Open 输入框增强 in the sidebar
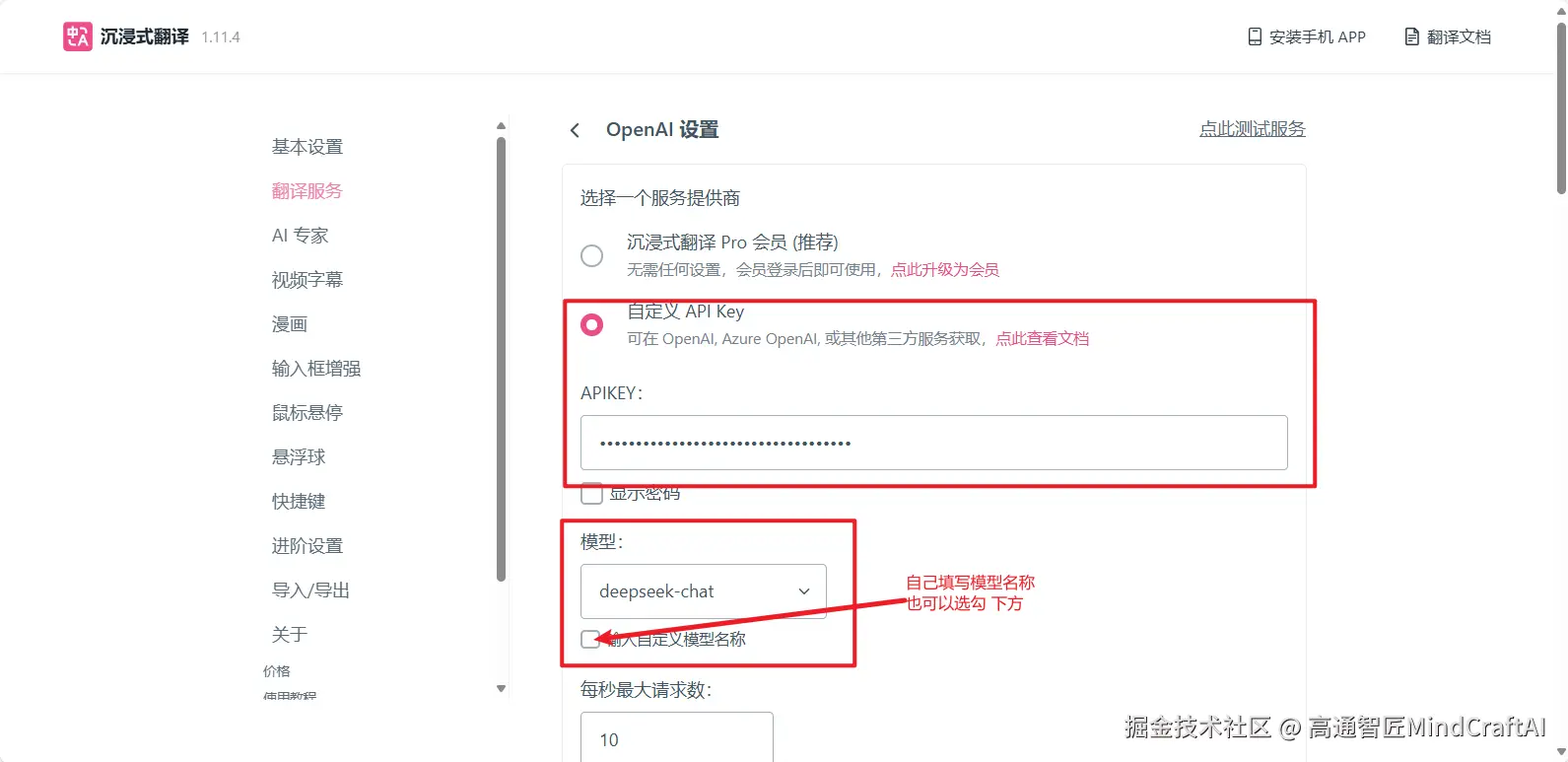The image size is (1568, 762). point(316,369)
